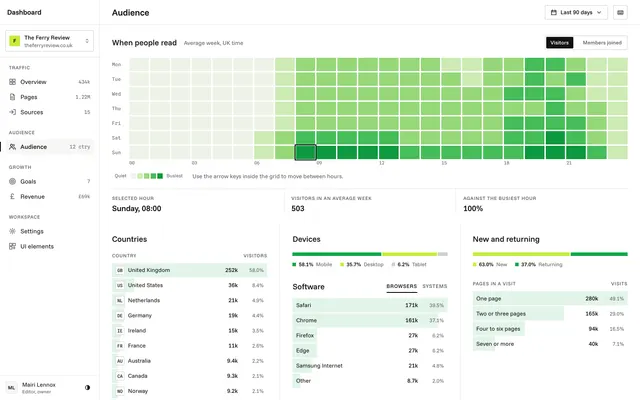Click the NL country badge
The height and width of the screenshot is (400, 640).
[120, 300]
